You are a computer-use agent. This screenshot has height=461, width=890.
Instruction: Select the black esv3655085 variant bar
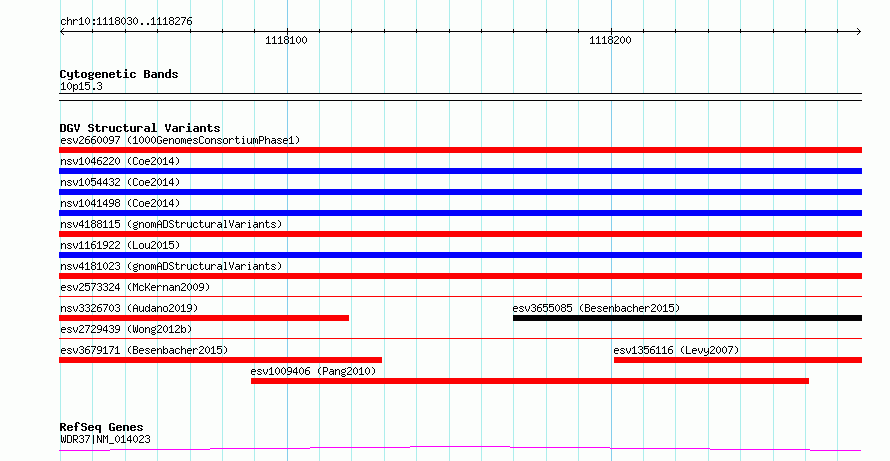click(x=687, y=318)
